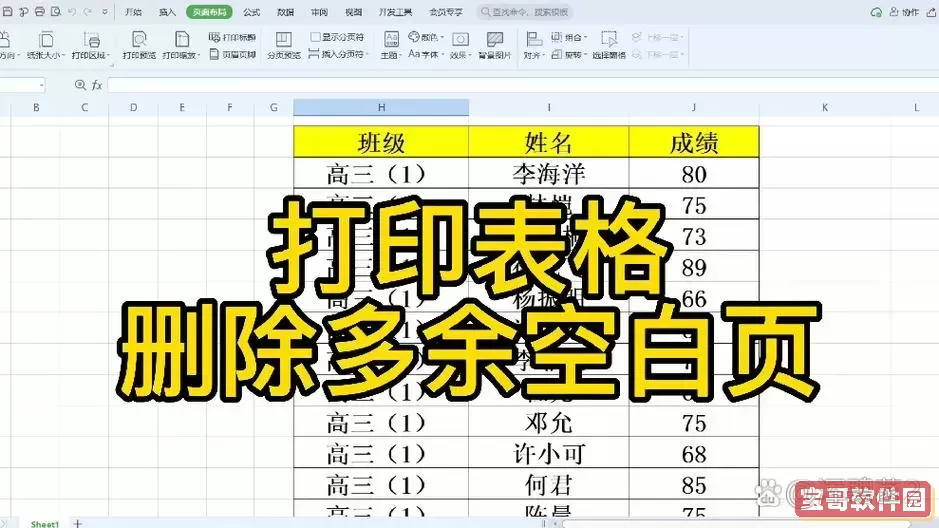Click the 协作 collaboration button

904,12
